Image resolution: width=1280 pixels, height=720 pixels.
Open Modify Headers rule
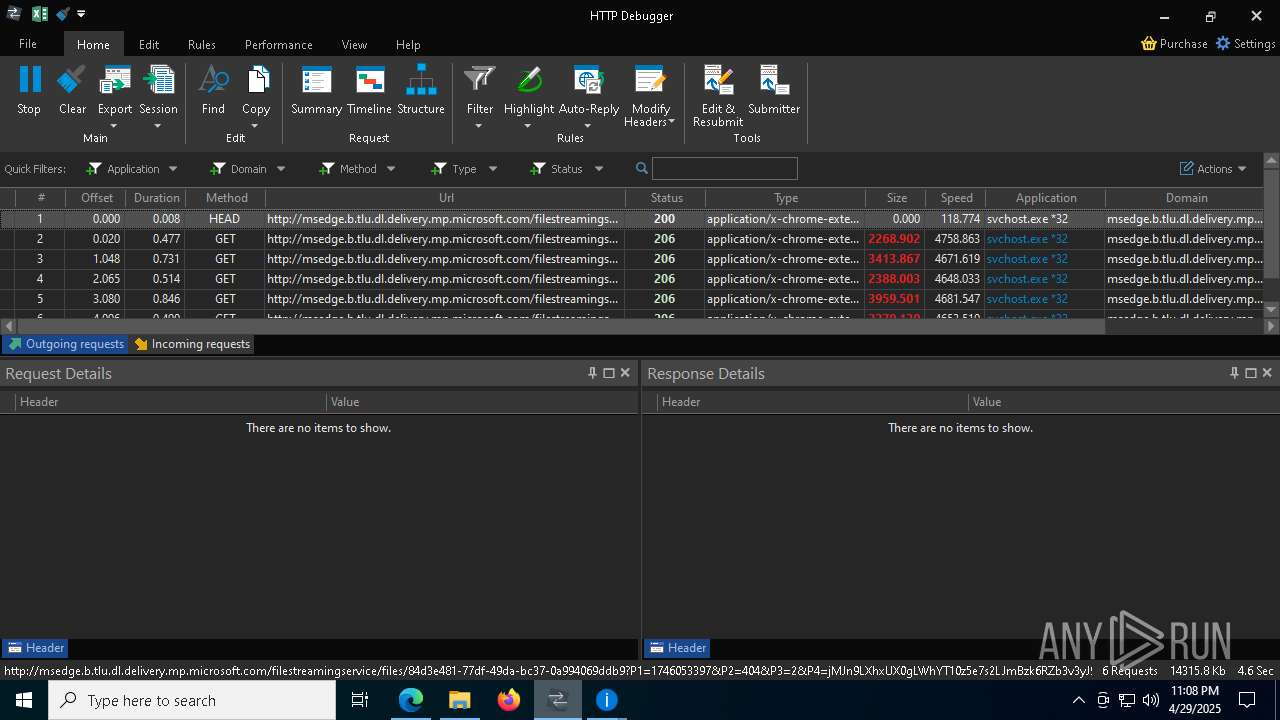tap(650, 97)
